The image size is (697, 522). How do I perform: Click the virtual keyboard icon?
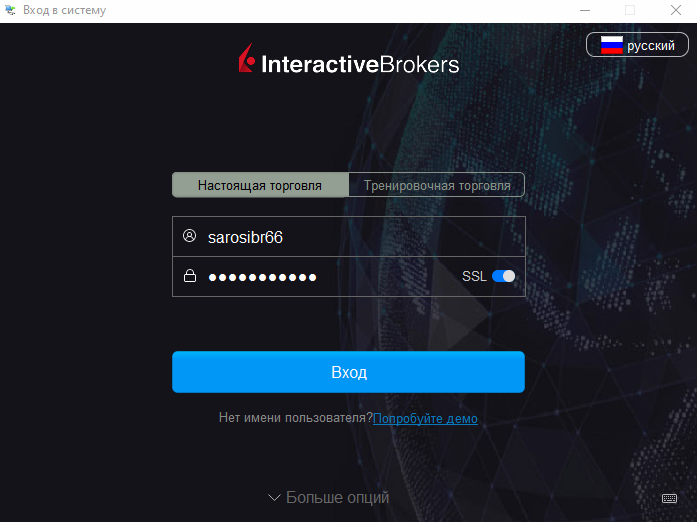pos(669,498)
